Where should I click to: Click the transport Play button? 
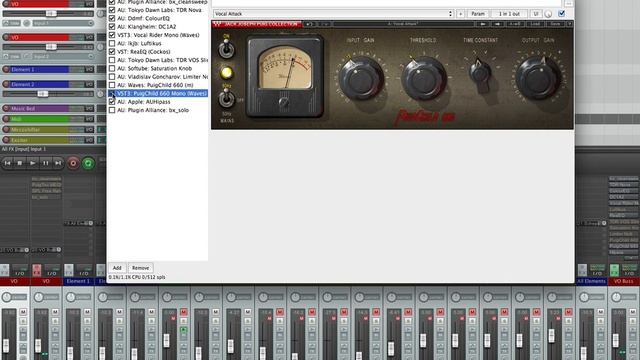point(33,163)
